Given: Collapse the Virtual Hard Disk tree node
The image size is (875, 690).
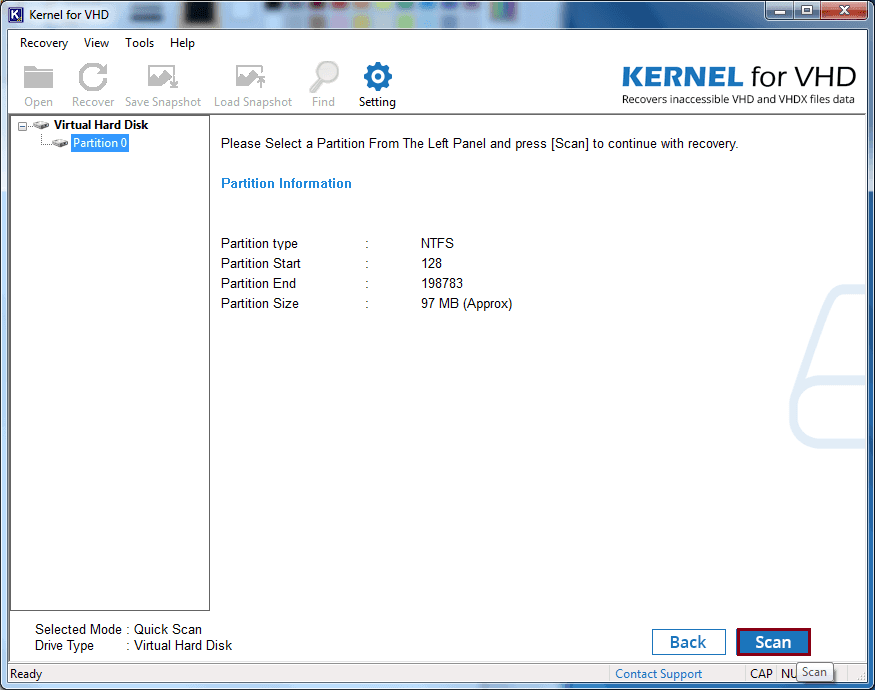Looking at the screenshot, I should (x=22, y=126).
